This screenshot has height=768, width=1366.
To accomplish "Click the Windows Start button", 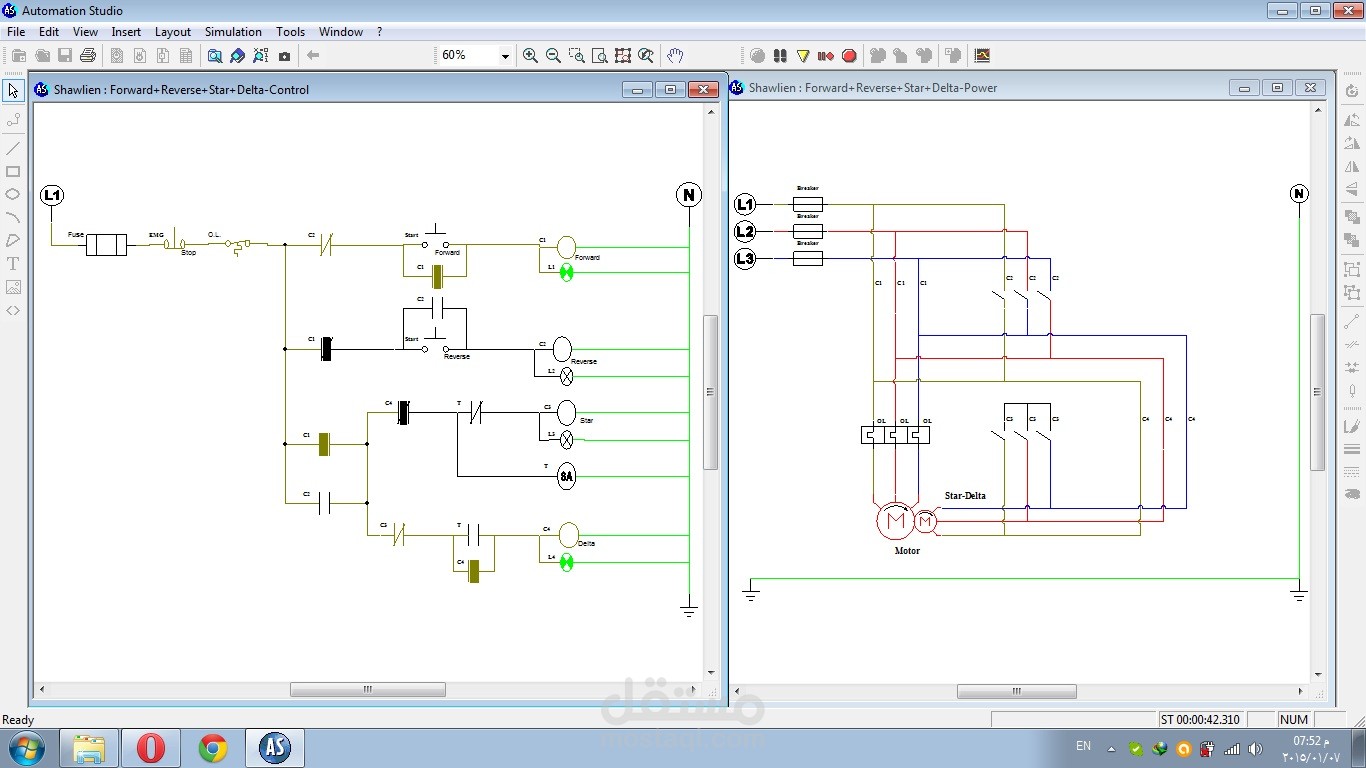I will point(26,748).
